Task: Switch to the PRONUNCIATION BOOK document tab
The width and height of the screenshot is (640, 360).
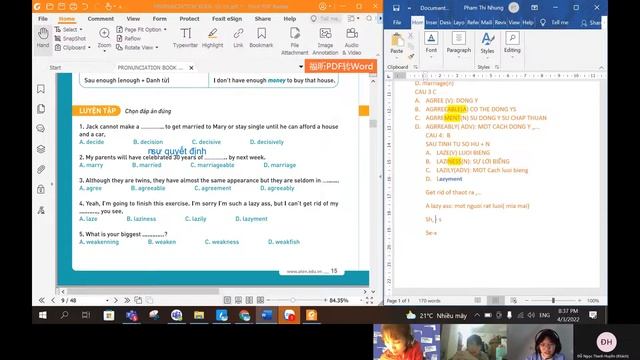Action: (x=150, y=67)
